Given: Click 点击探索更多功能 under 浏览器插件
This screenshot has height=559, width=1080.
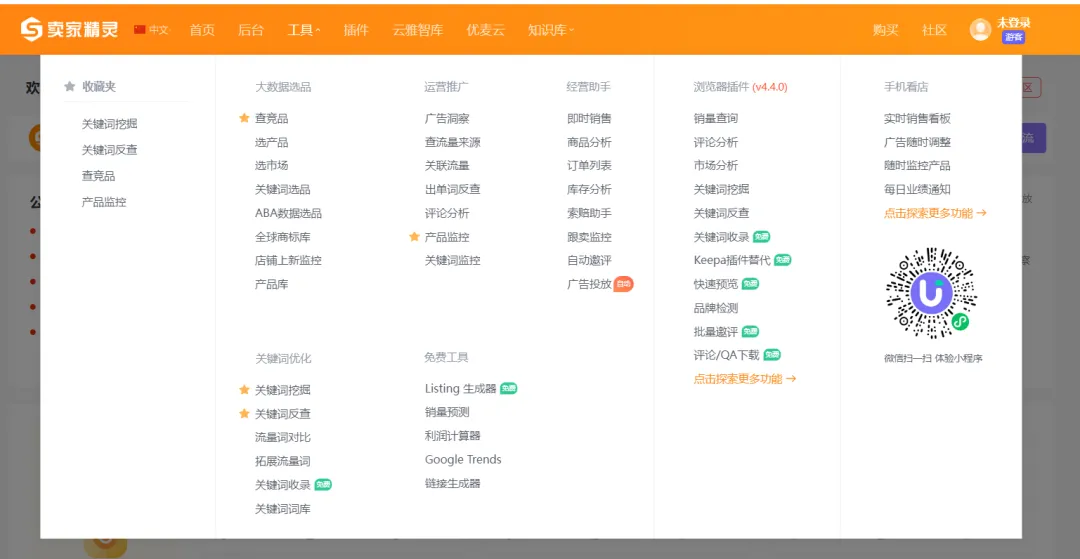Looking at the screenshot, I should (x=745, y=379).
